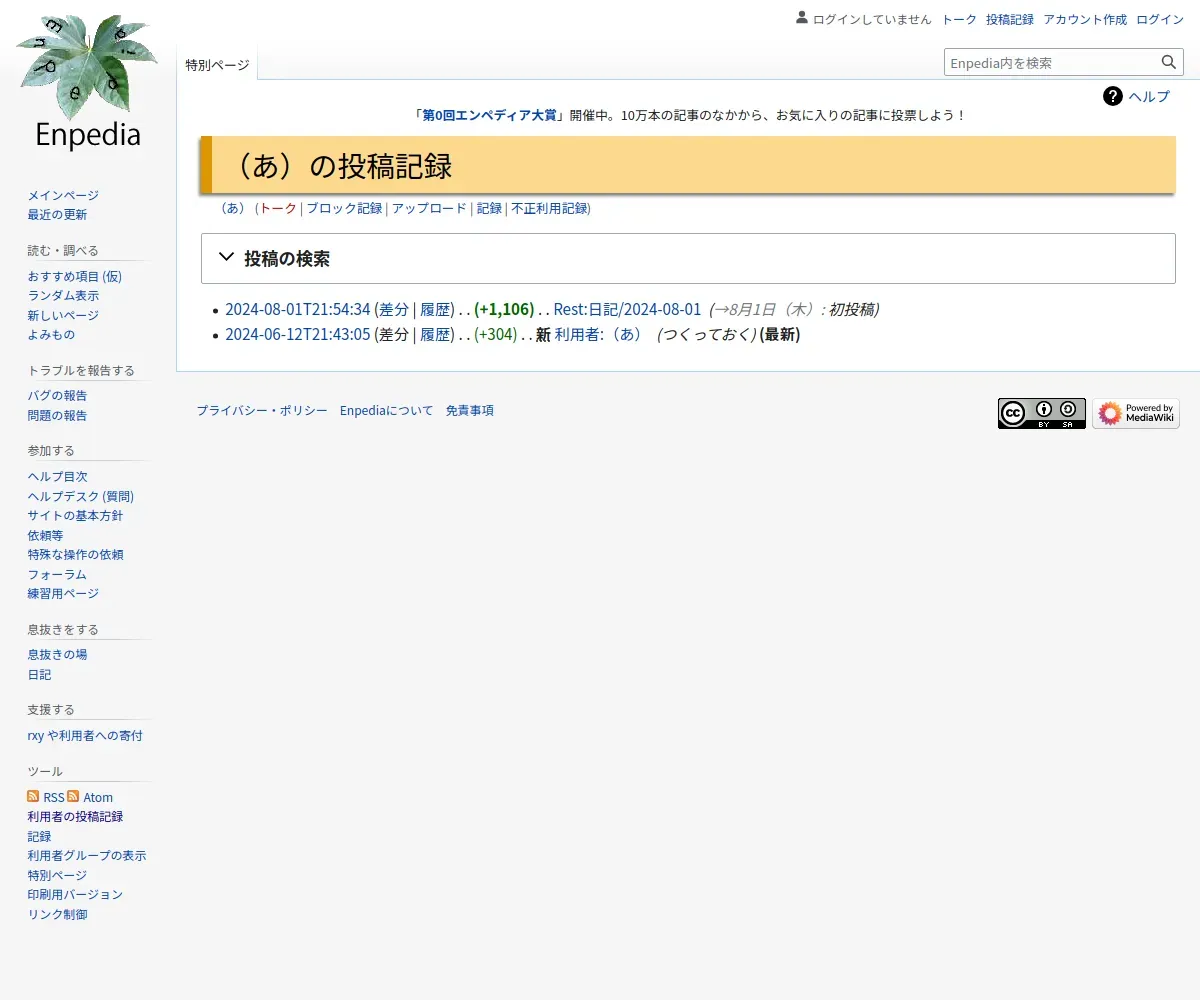1200x1000 pixels.
Task: Open ヘルプデスク (質問) link
Action: (81, 496)
